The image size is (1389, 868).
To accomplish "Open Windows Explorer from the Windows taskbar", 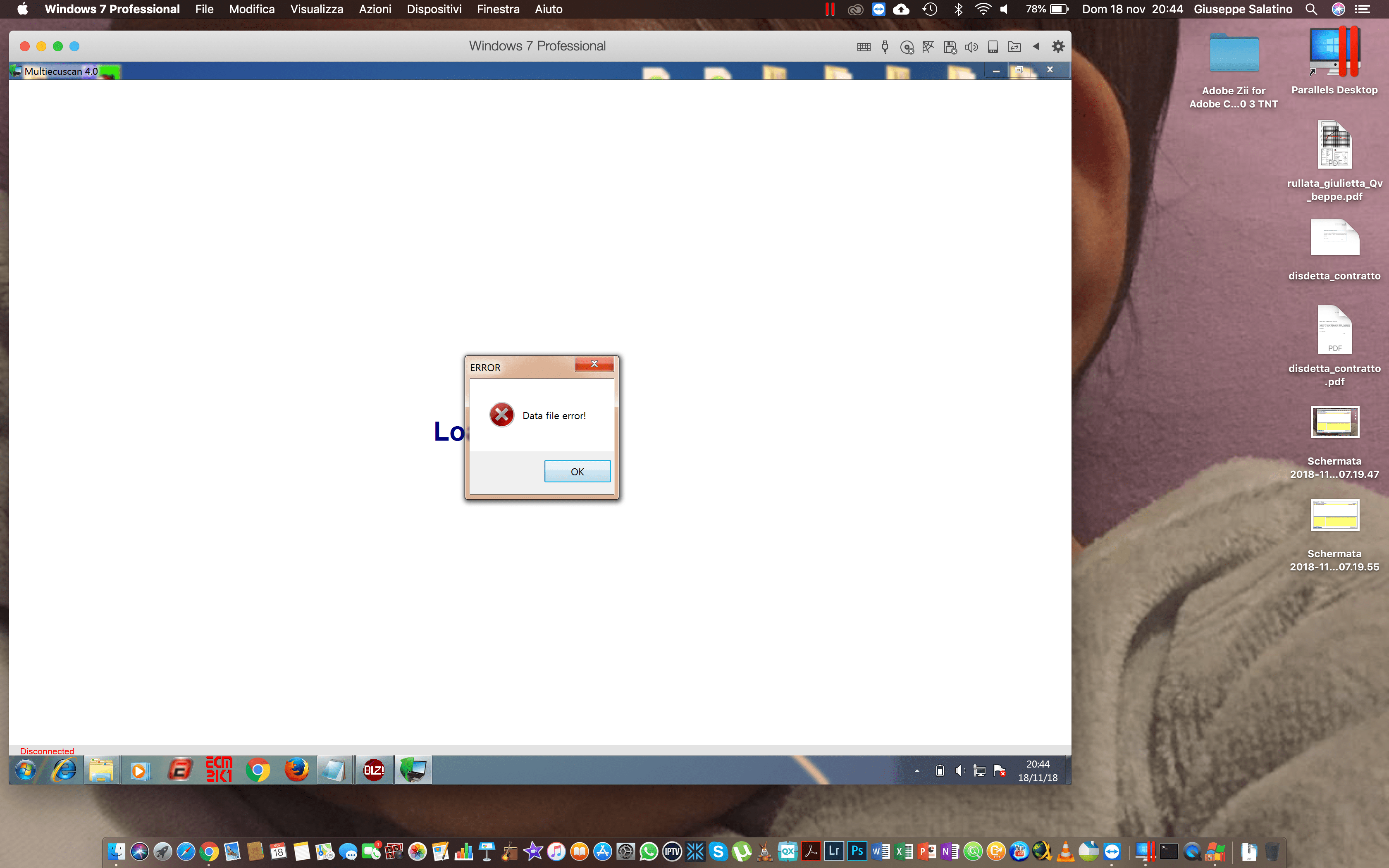I will (x=102, y=770).
